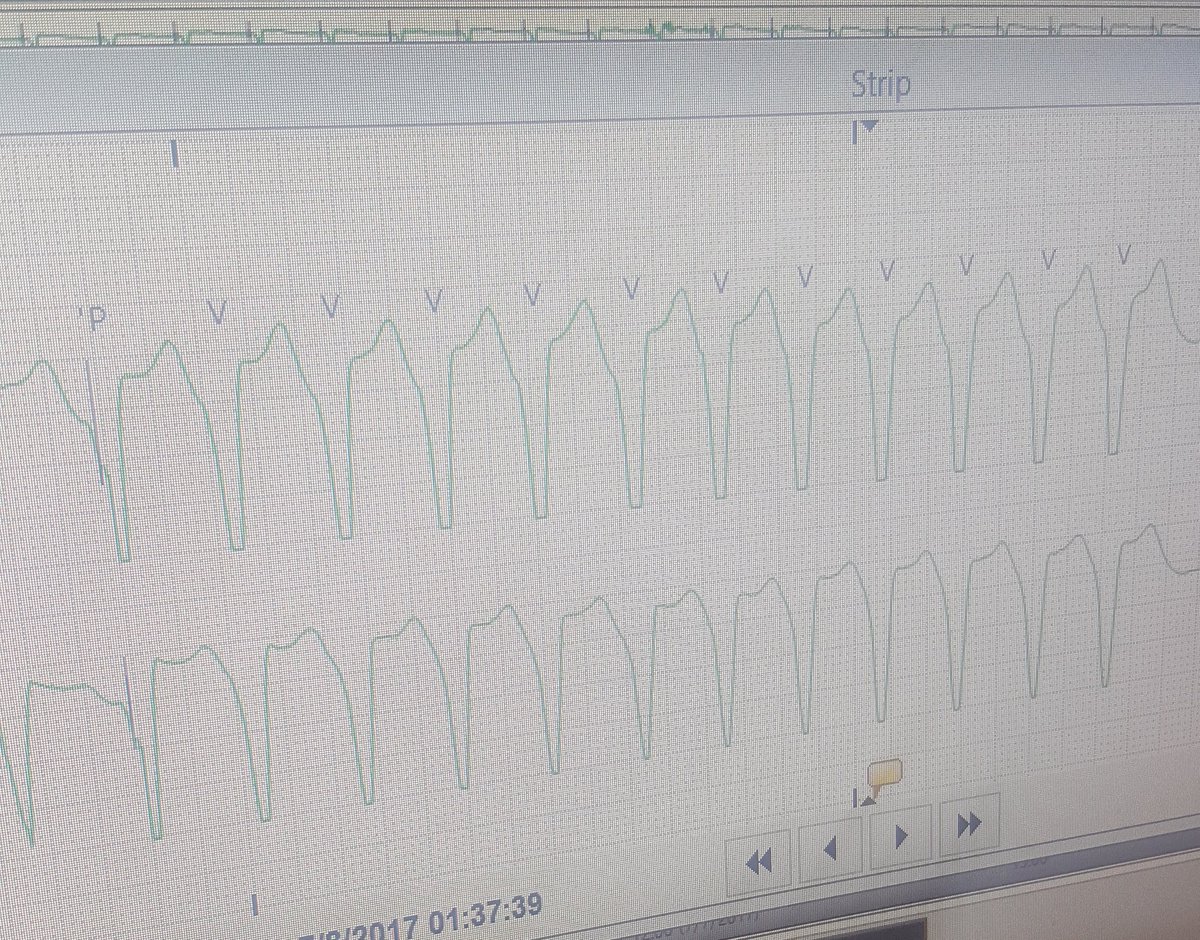Open the yellow comment bubble annotation
The width and height of the screenshot is (1200, 940).
(884, 775)
